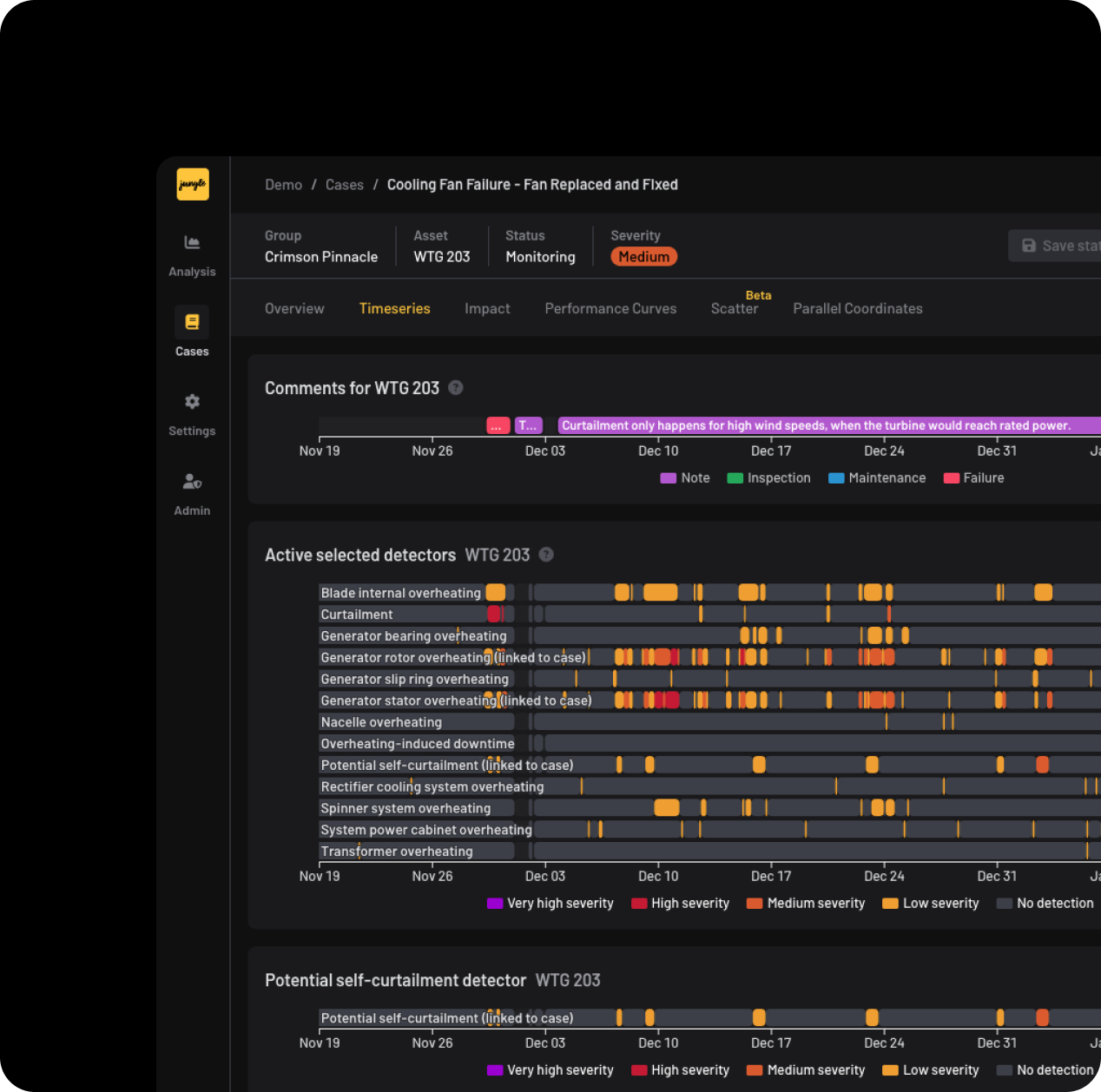This screenshot has height=1092, width=1101.
Task: Switch to the Overview tab
Action: (294, 308)
